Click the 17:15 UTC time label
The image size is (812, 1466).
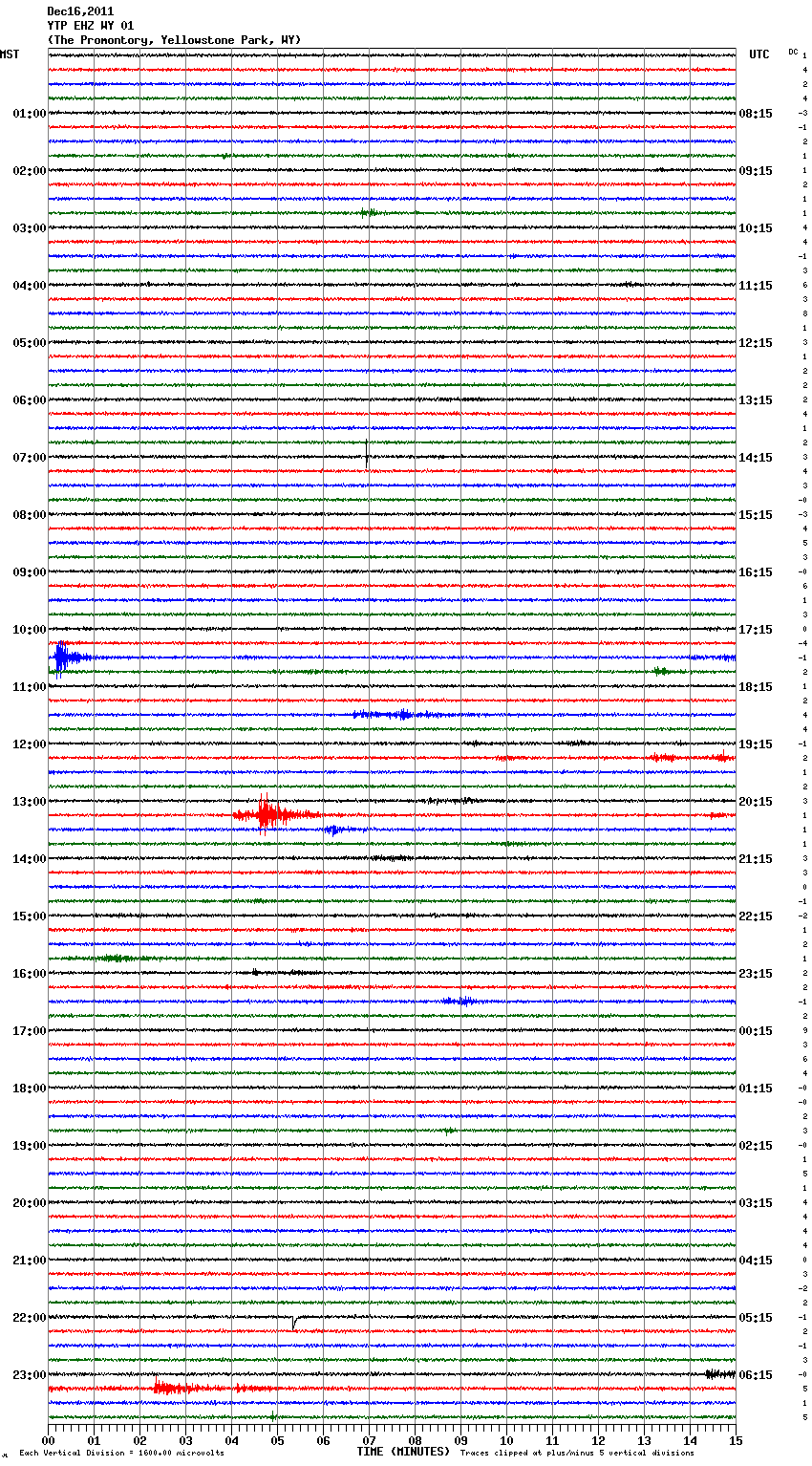click(756, 630)
